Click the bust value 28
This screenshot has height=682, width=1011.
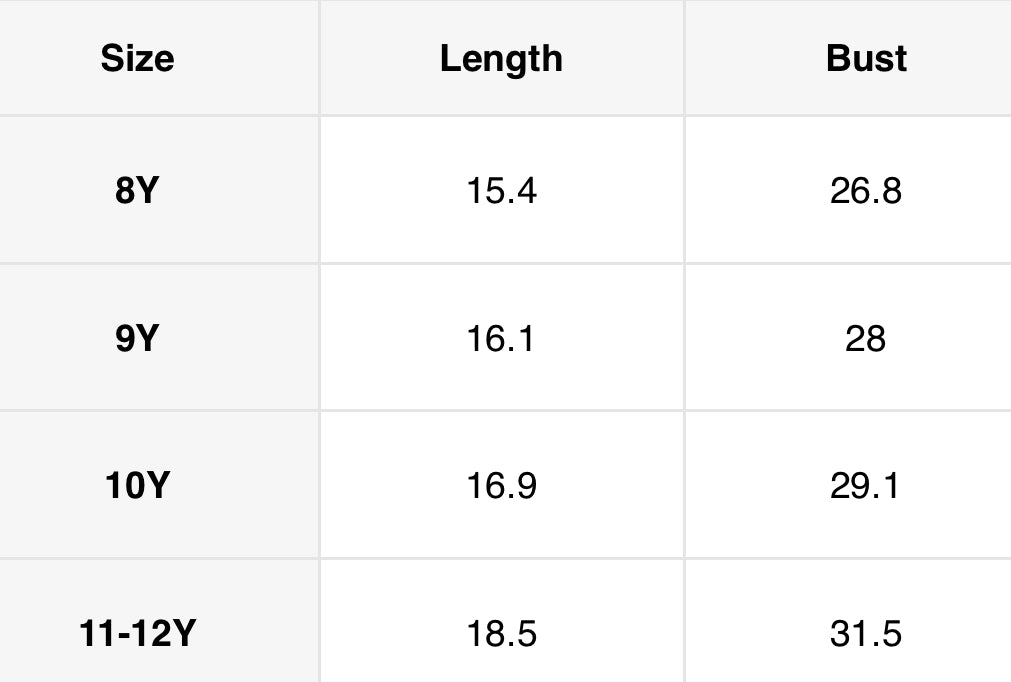click(866, 339)
